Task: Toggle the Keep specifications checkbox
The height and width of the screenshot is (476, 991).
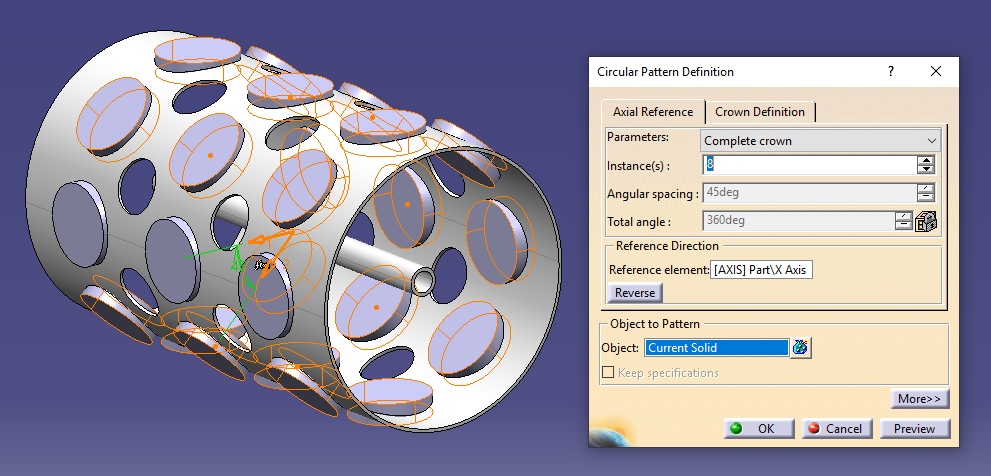Action: click(x=608, y=372)
